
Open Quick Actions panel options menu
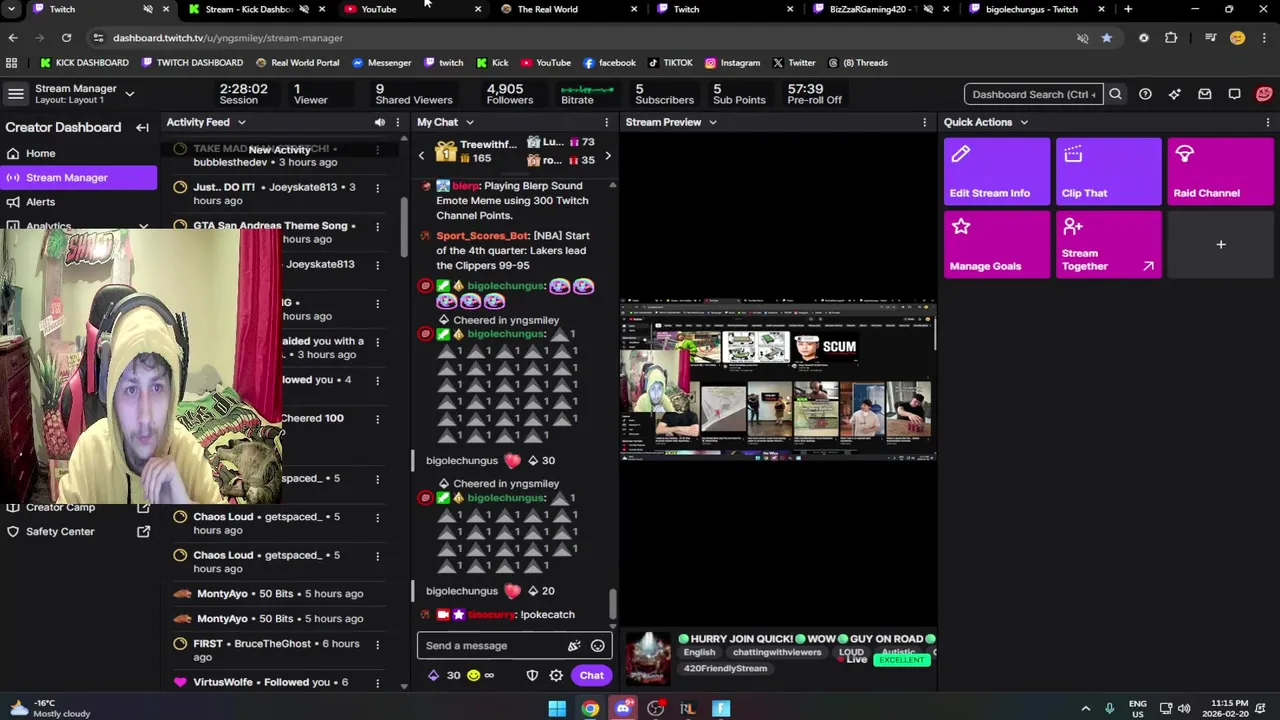tap(1268, 122)
